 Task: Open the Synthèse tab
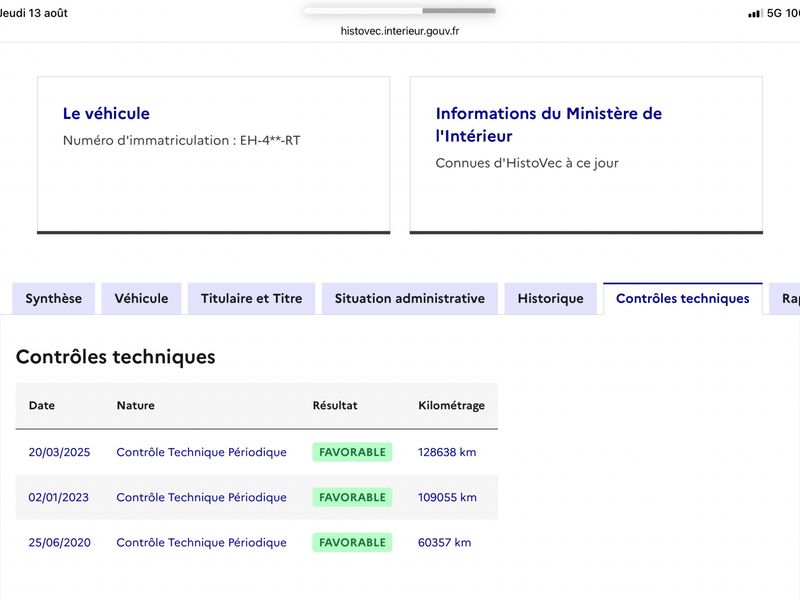[x=54, y=298]
